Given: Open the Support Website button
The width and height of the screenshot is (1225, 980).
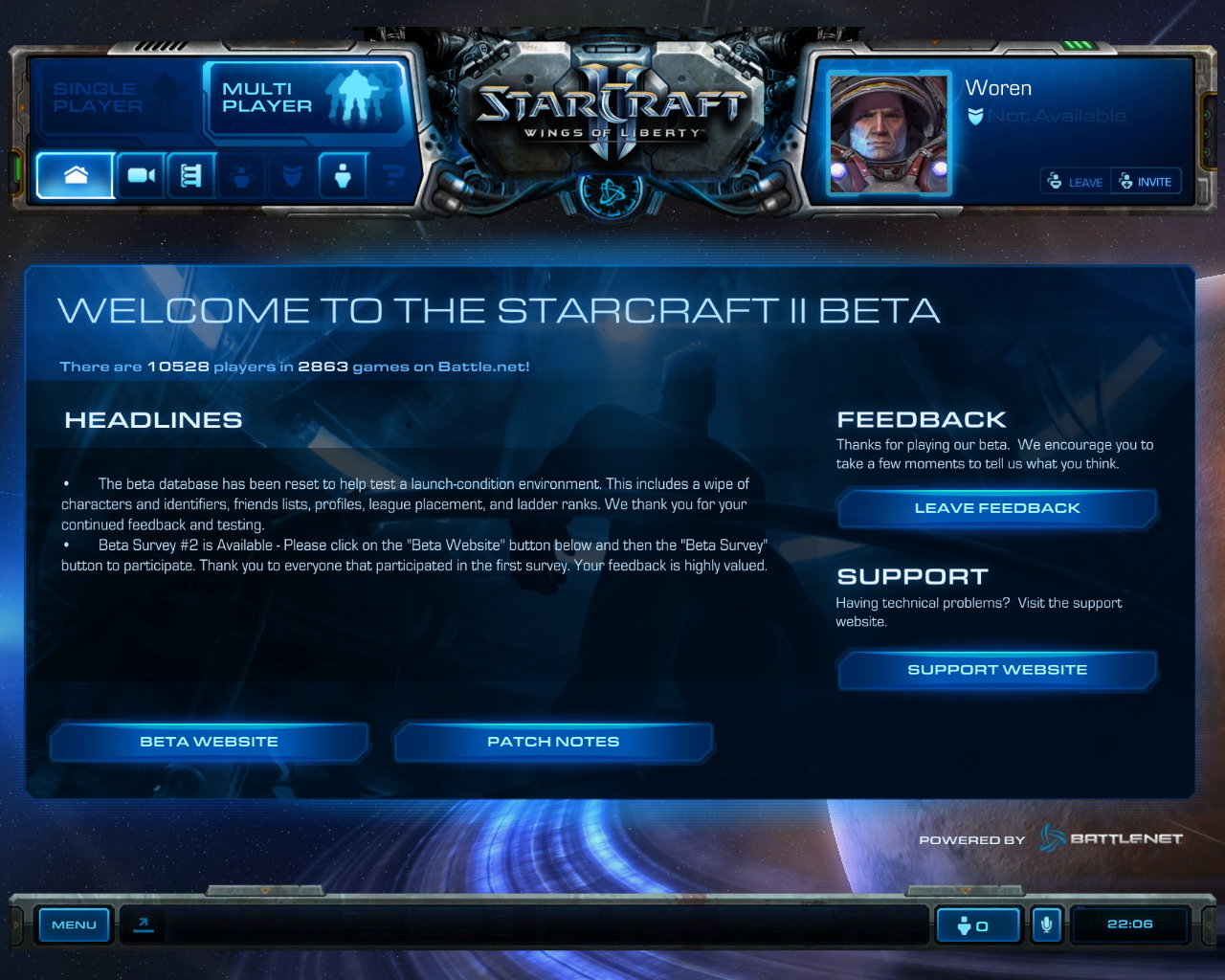Looking at the screenshot, I should pos(997,670).
